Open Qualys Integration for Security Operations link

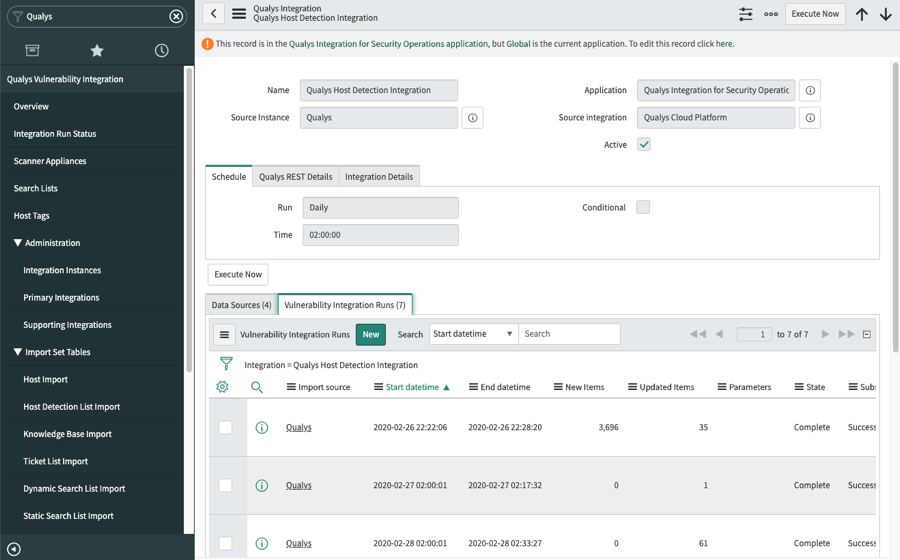click(388, 44)
